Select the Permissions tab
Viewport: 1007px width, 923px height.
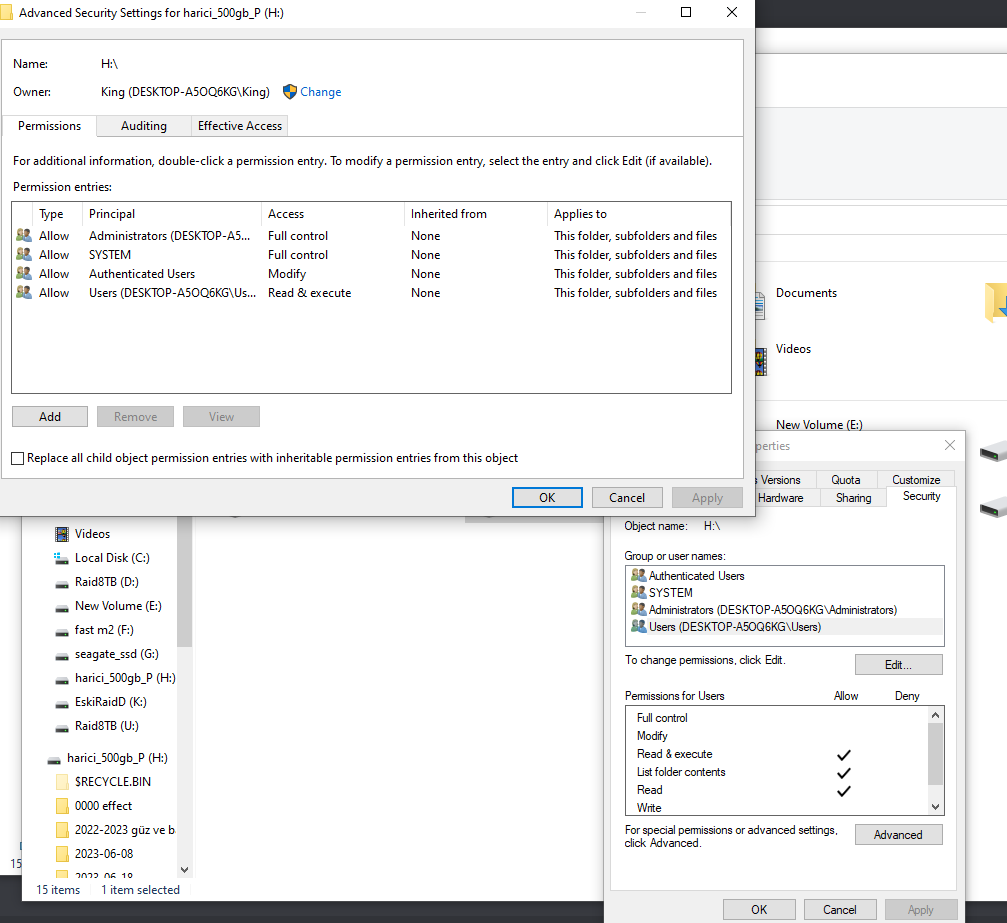point(49,126)
